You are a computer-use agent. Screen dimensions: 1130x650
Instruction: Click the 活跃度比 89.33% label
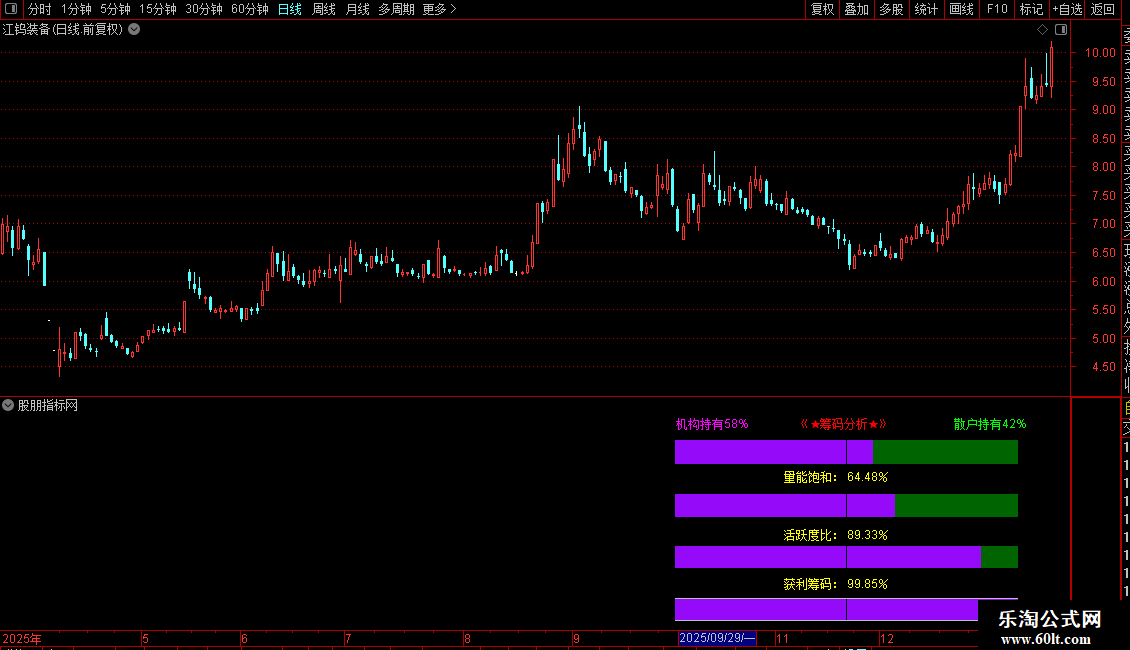click(835, 535)
